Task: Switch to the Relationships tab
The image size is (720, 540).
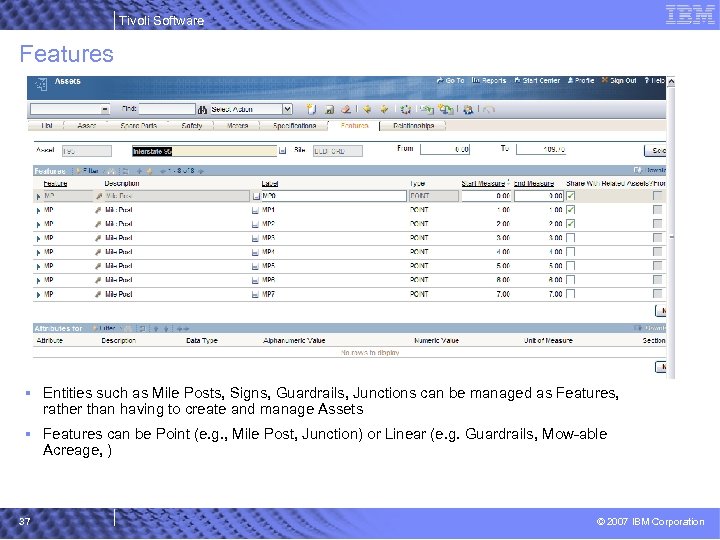Action: coord(413,126)
